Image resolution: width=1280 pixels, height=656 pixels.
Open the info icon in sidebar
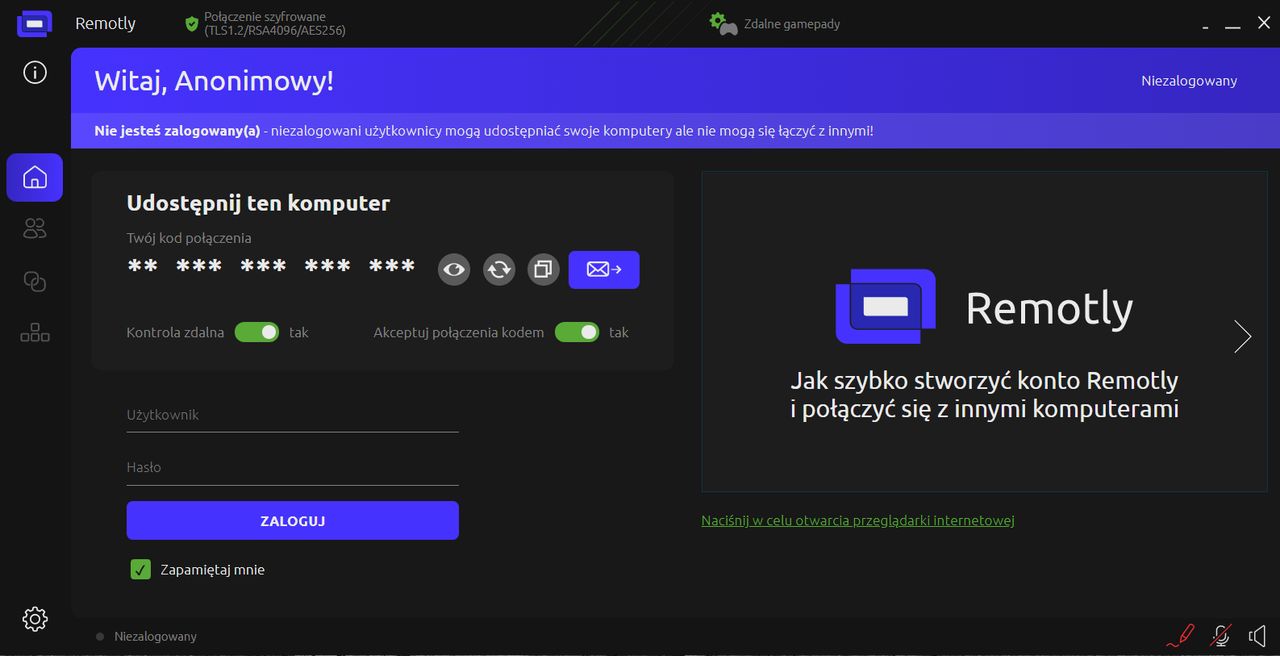click(35, 72)
